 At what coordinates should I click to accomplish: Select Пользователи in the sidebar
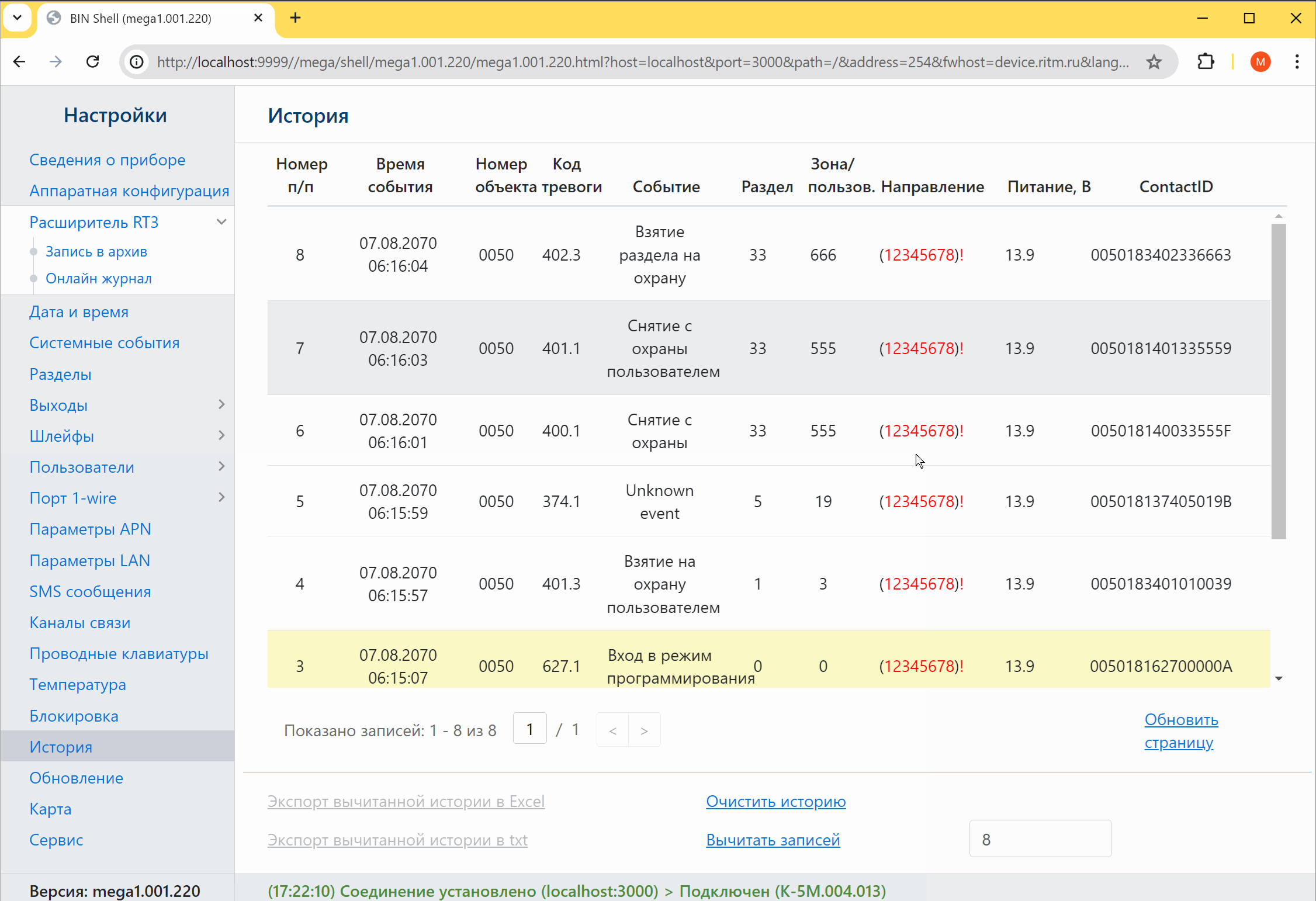[x=82, y=467]
